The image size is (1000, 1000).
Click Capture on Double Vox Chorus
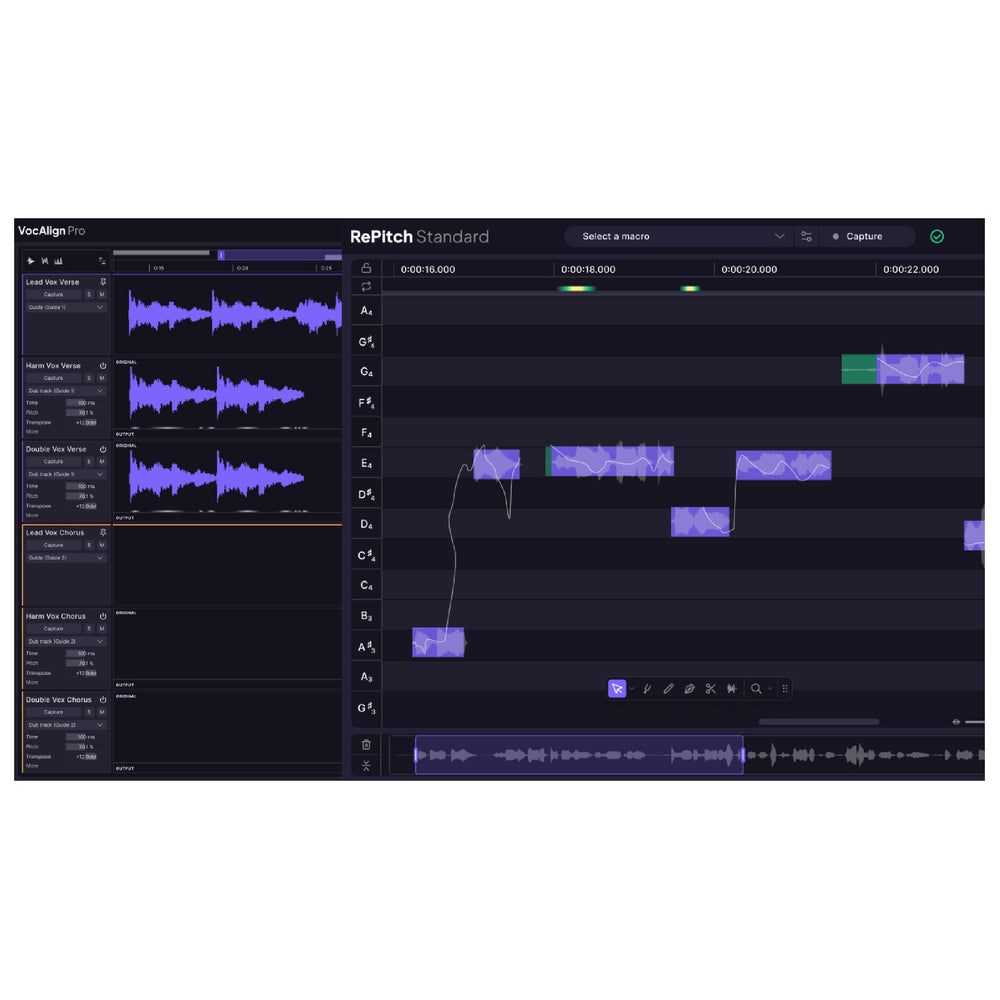[54, 712]
